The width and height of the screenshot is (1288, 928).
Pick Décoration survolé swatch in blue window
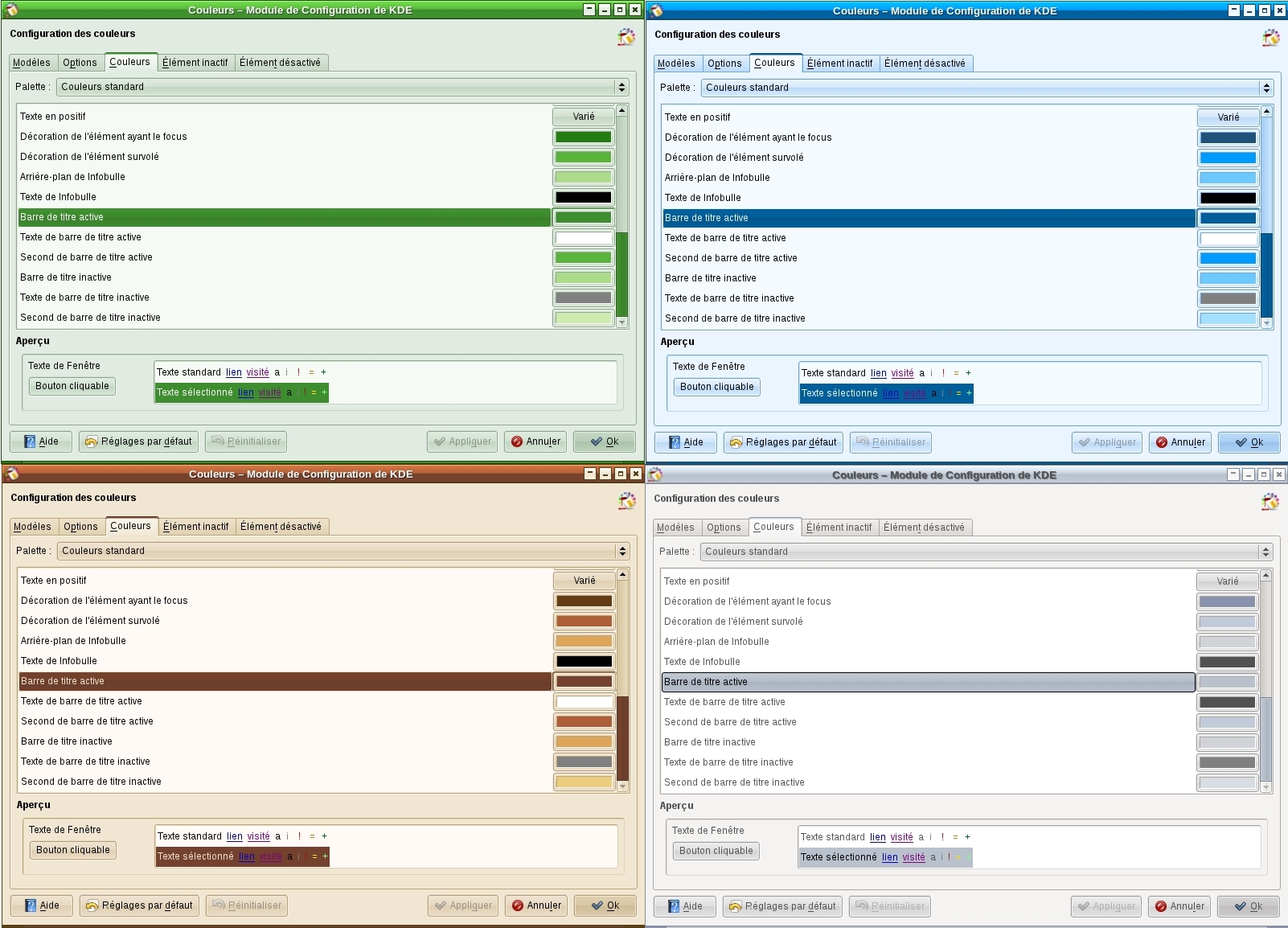coord(1229,158)
